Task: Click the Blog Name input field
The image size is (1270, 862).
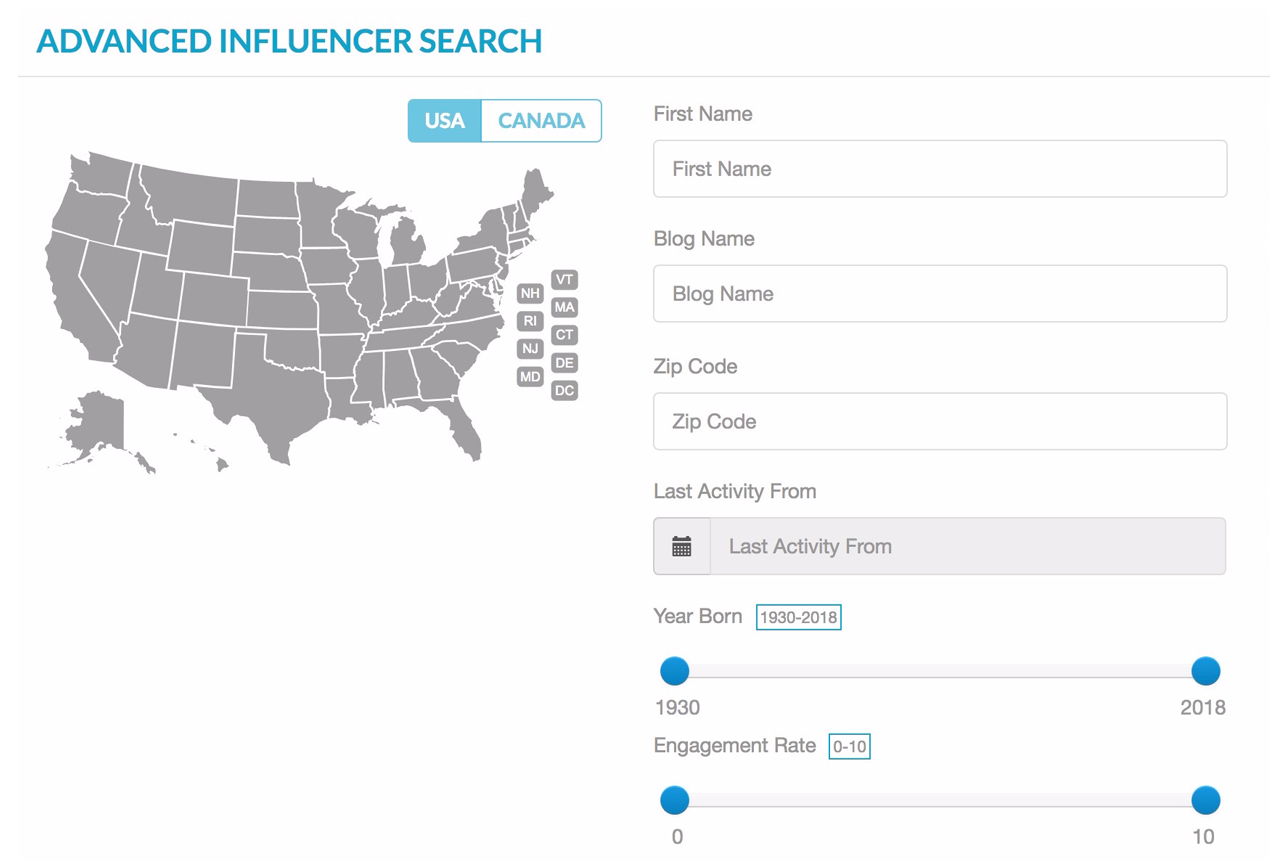Action: 940,294
